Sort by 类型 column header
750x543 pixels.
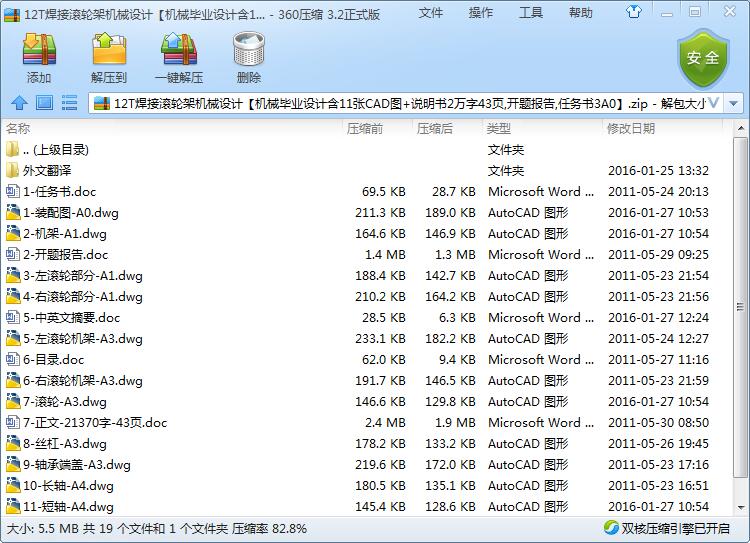pos(498,128)
